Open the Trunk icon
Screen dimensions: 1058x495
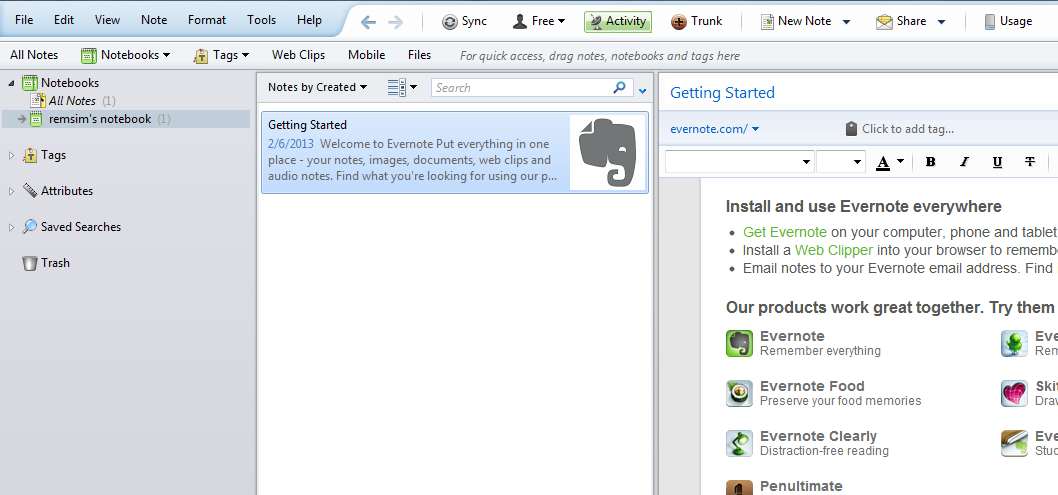pyautogui.click(x=679, y=22)
